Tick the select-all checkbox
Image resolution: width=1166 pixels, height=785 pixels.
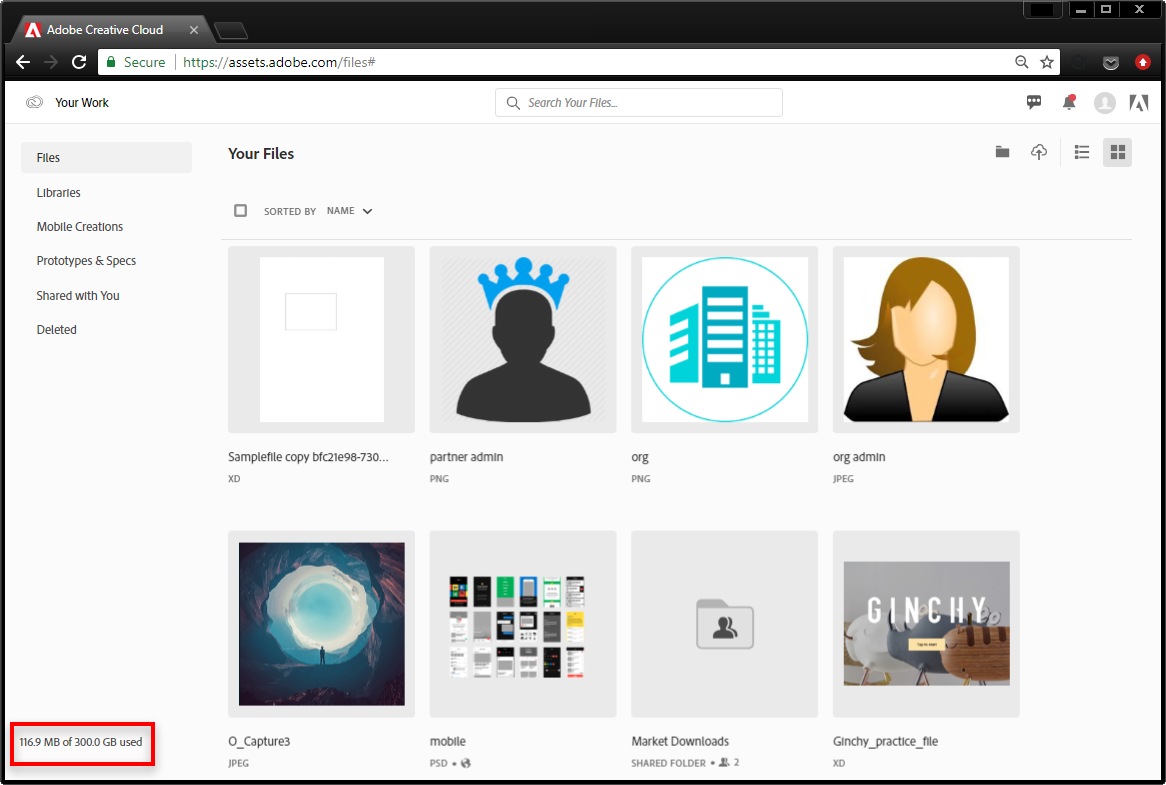(240, 210)
